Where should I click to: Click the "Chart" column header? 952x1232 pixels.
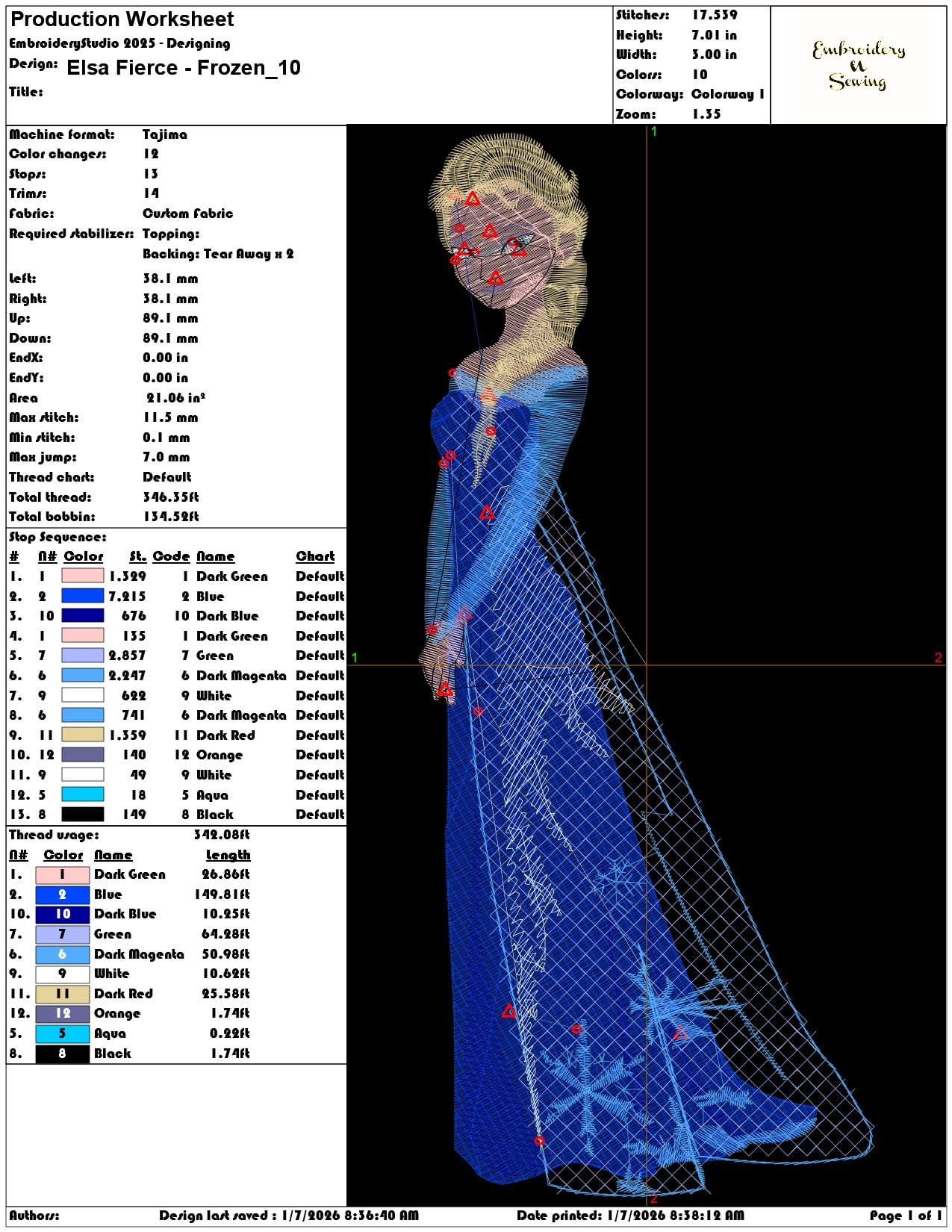[x=315, y=556]
